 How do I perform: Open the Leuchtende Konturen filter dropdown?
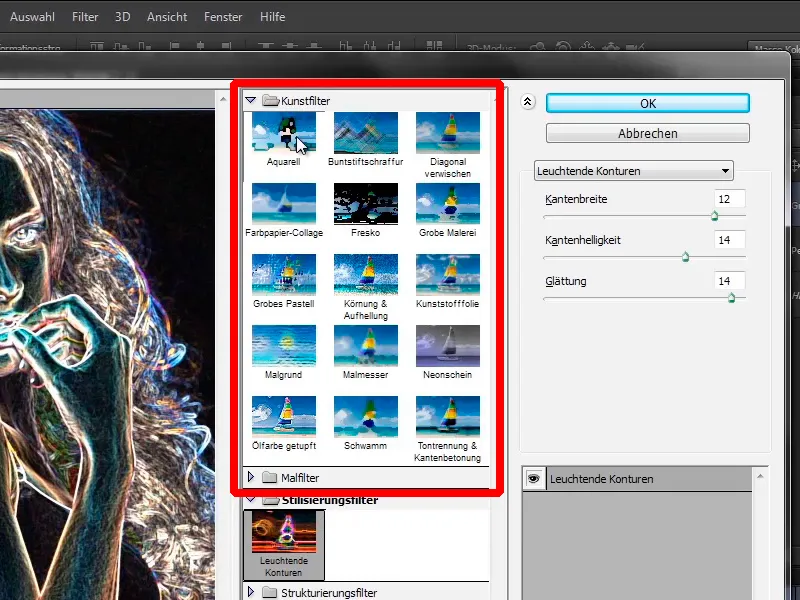pos(634,171)
